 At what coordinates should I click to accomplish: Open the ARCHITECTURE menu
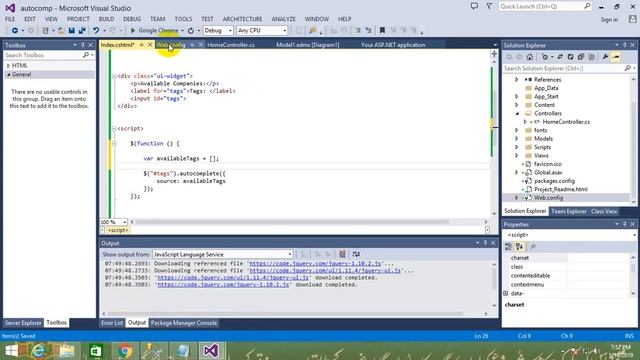click(x=242, y=19)
